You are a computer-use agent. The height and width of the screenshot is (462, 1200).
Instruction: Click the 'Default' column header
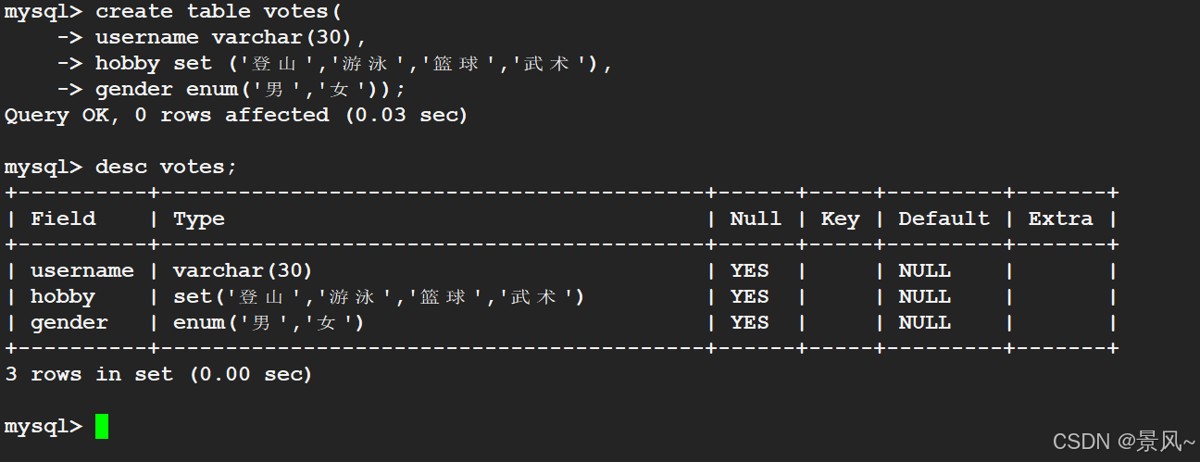943,219
